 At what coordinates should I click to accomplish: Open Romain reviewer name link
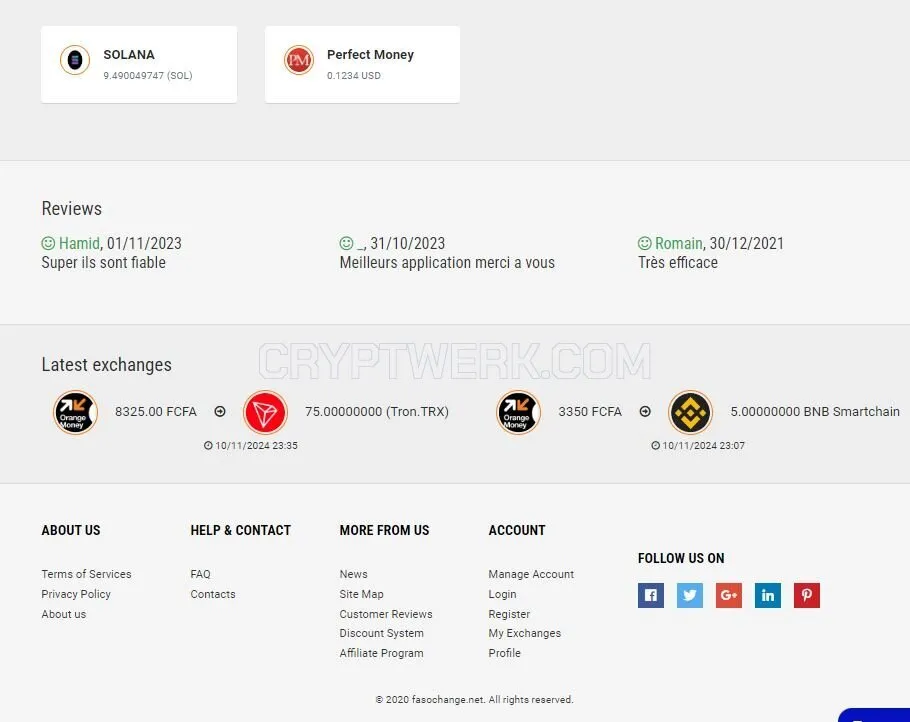click(x=678, y=243)
